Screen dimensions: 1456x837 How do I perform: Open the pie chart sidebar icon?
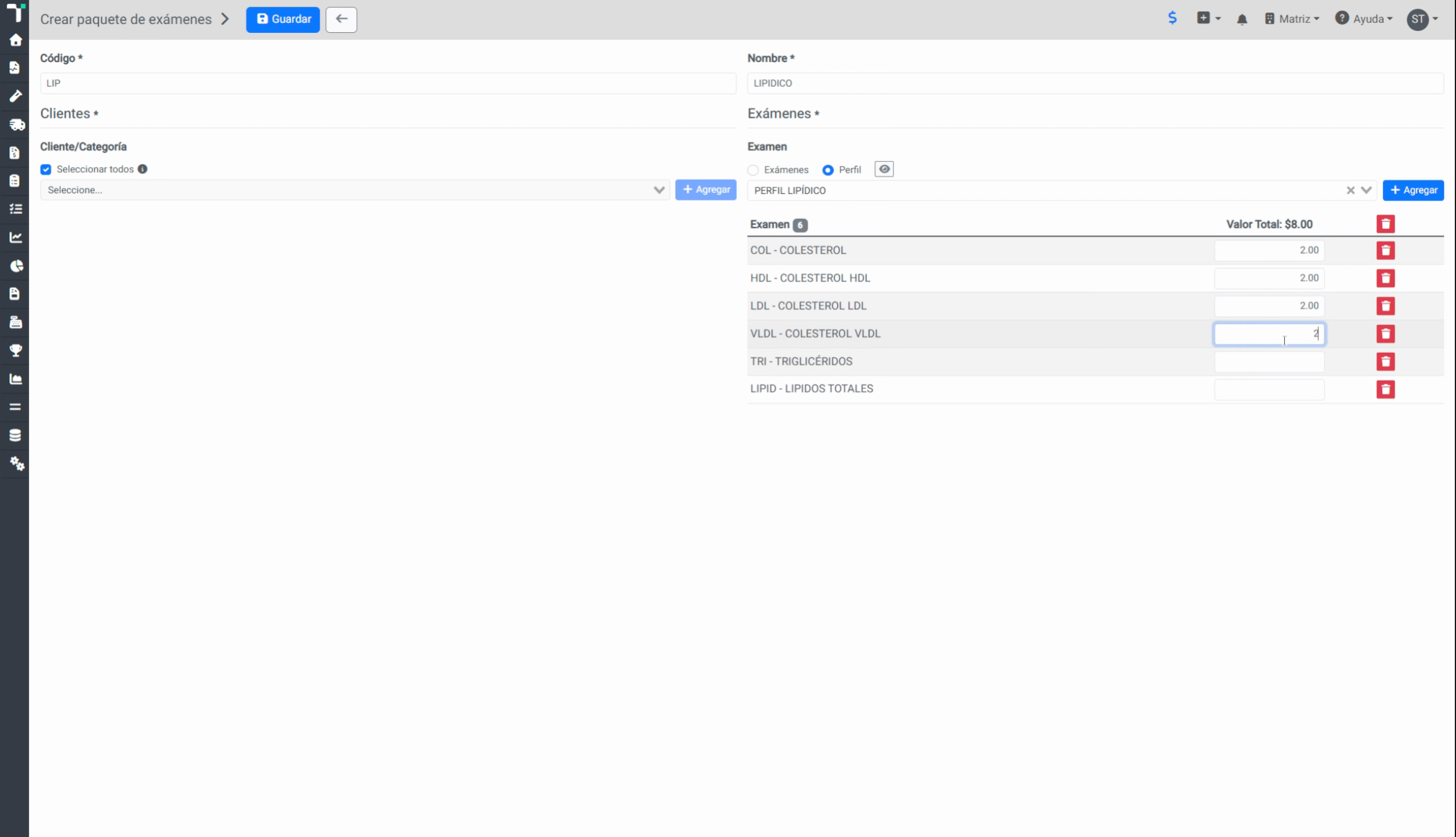[x=16, y=266]
